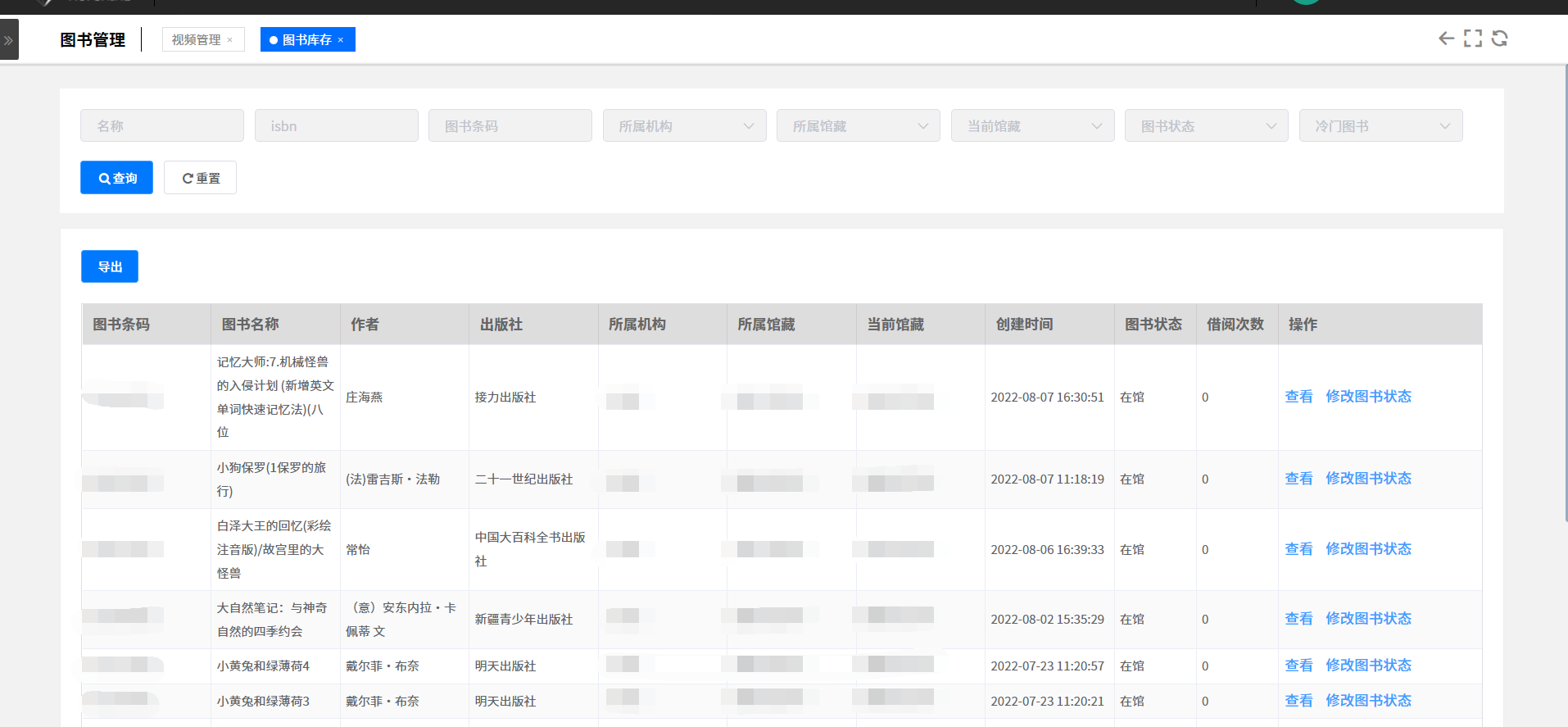Open the 所属机构 dropdown
Screen dimensions: 1568x727
click(x=684, y=126)
